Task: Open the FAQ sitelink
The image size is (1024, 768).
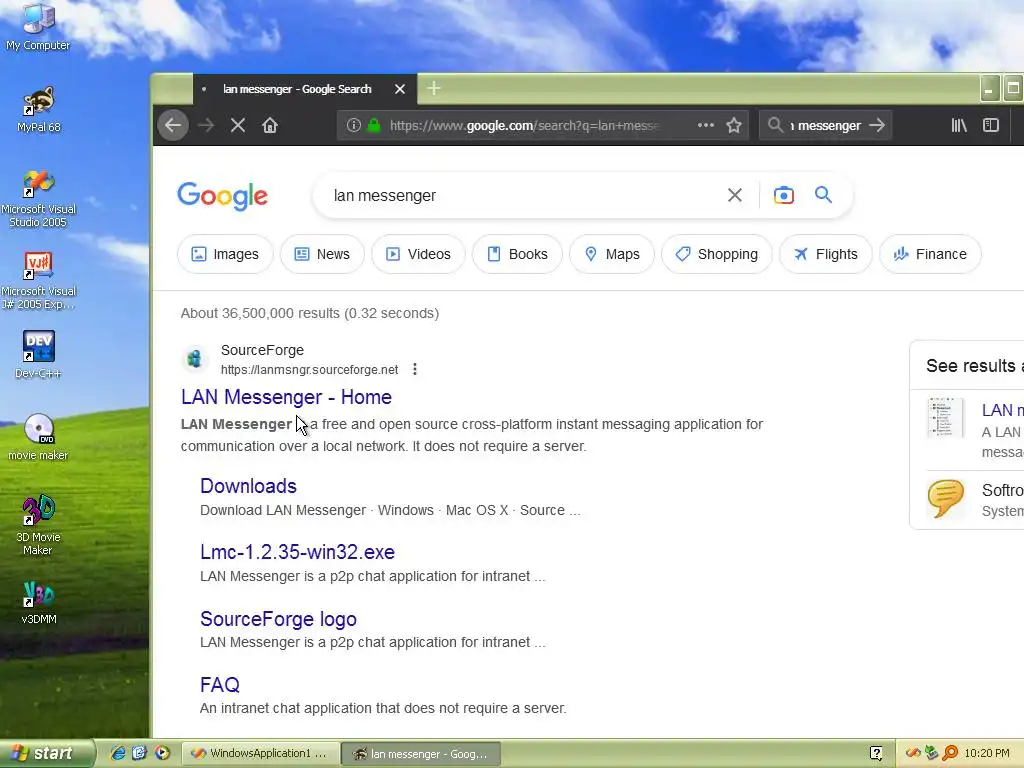Action: (x=220, y=684)
